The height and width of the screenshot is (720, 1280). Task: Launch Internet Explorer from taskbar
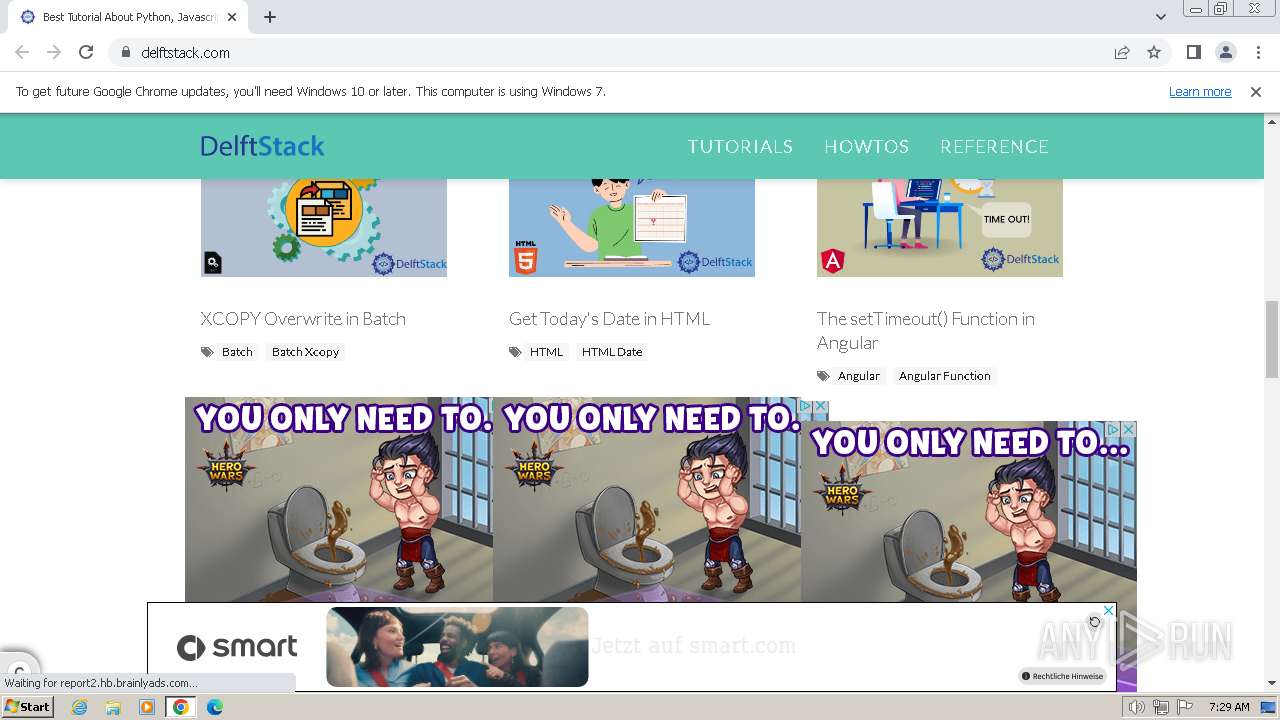coord(80,707)
